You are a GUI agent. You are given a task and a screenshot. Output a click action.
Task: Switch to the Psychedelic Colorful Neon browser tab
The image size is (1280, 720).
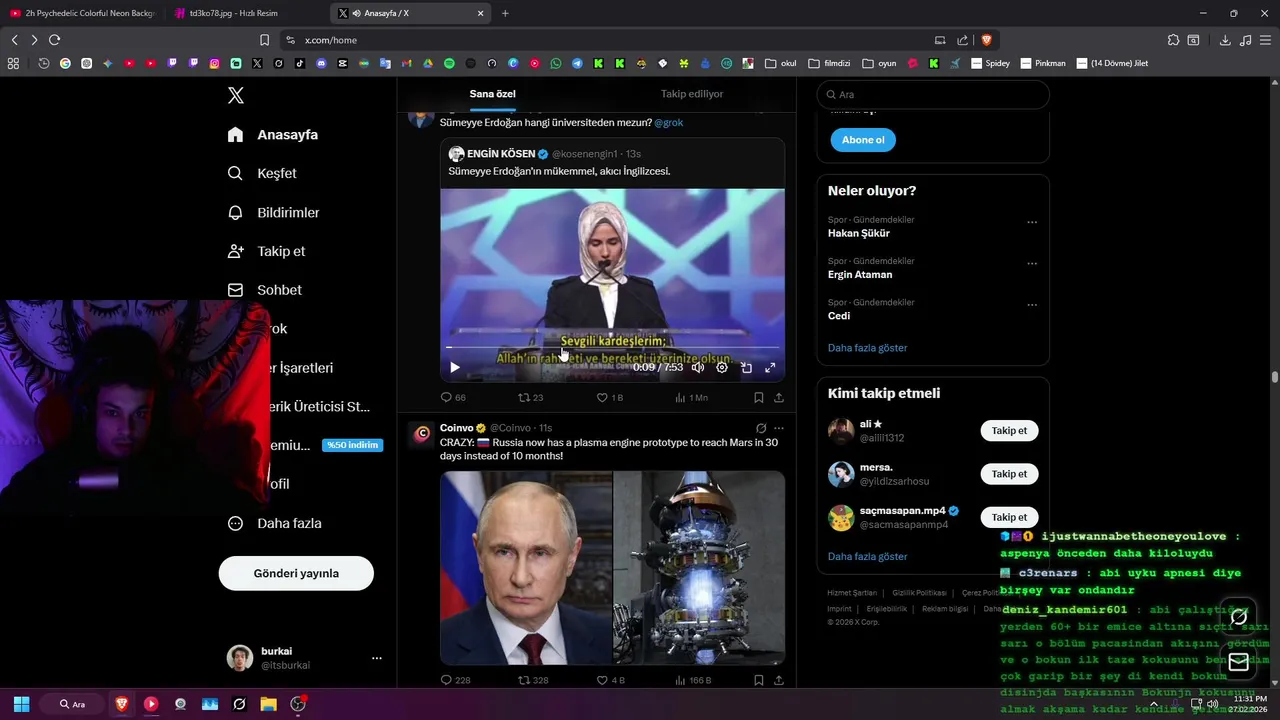tap(82, 13)
